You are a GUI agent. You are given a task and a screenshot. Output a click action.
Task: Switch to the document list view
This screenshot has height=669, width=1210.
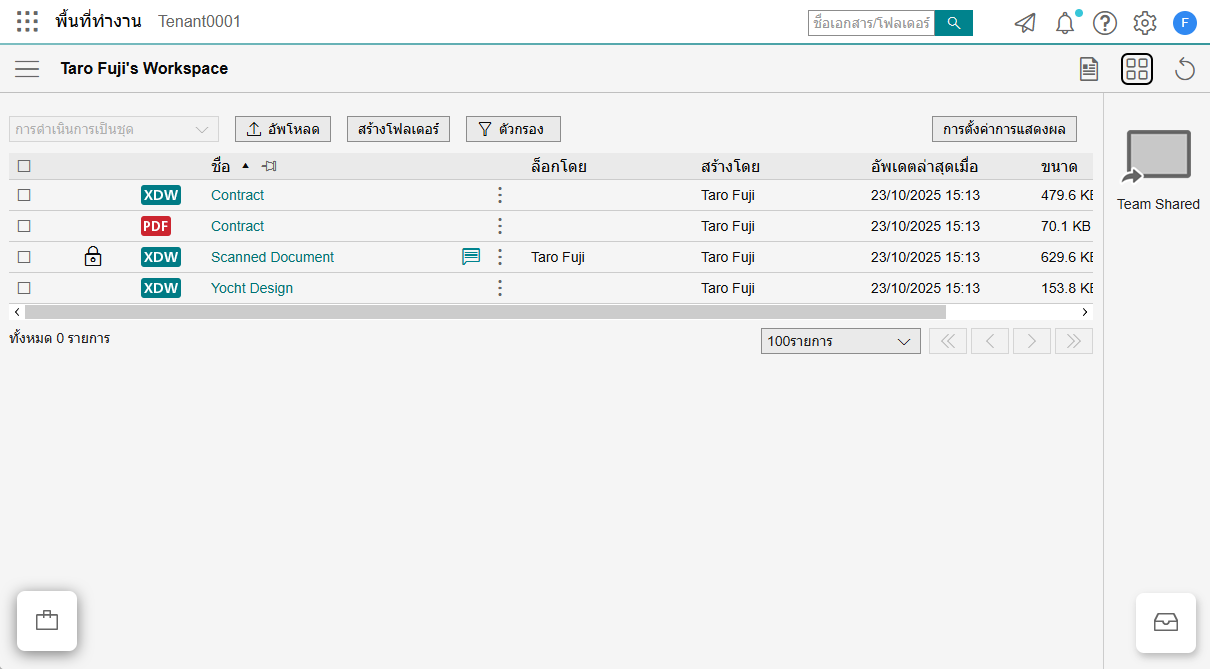[x=1089, y=69]
